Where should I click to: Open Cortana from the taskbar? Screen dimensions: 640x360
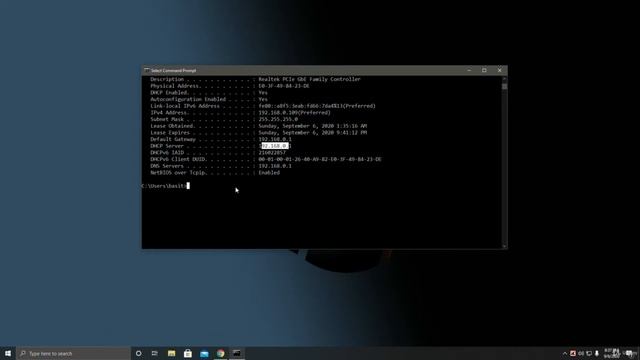[139, 353]
